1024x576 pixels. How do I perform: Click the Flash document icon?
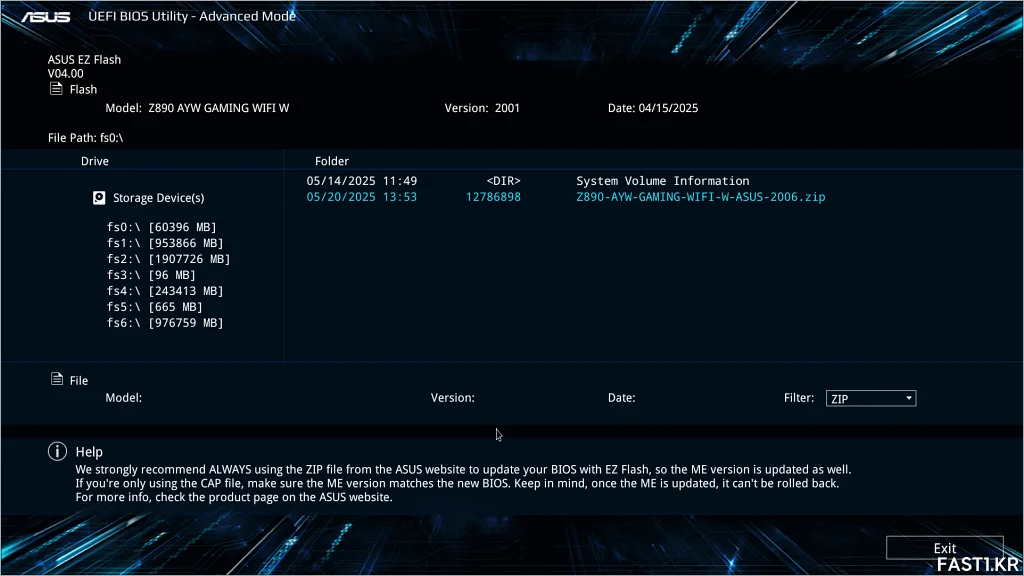click(56, 89)
